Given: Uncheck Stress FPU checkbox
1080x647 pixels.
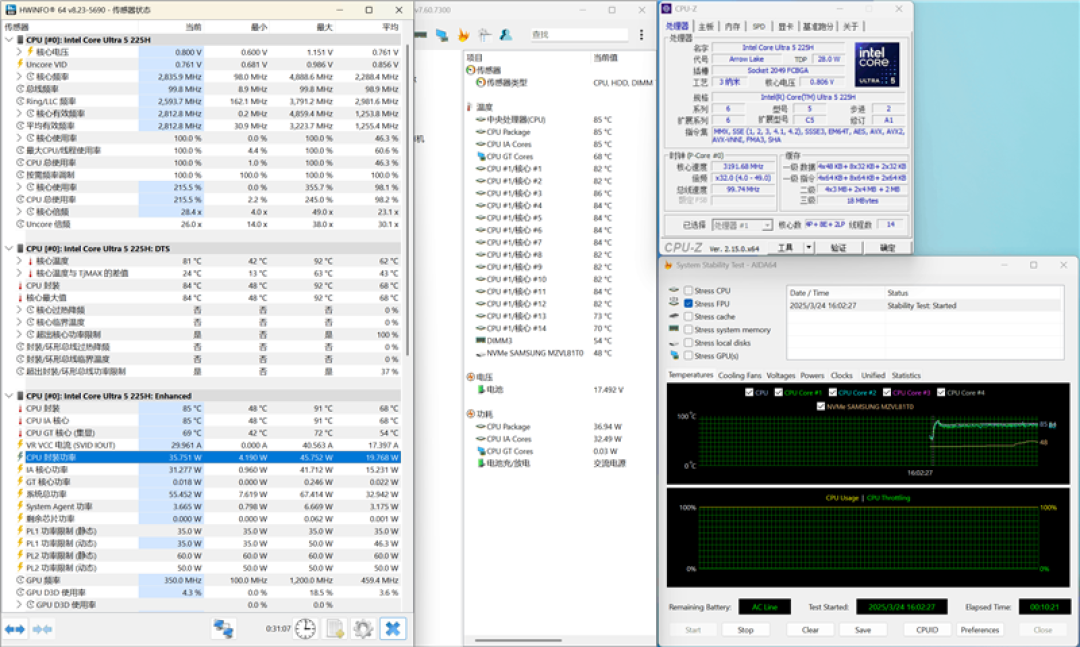Looking at the screenshot, I should 688,304.
